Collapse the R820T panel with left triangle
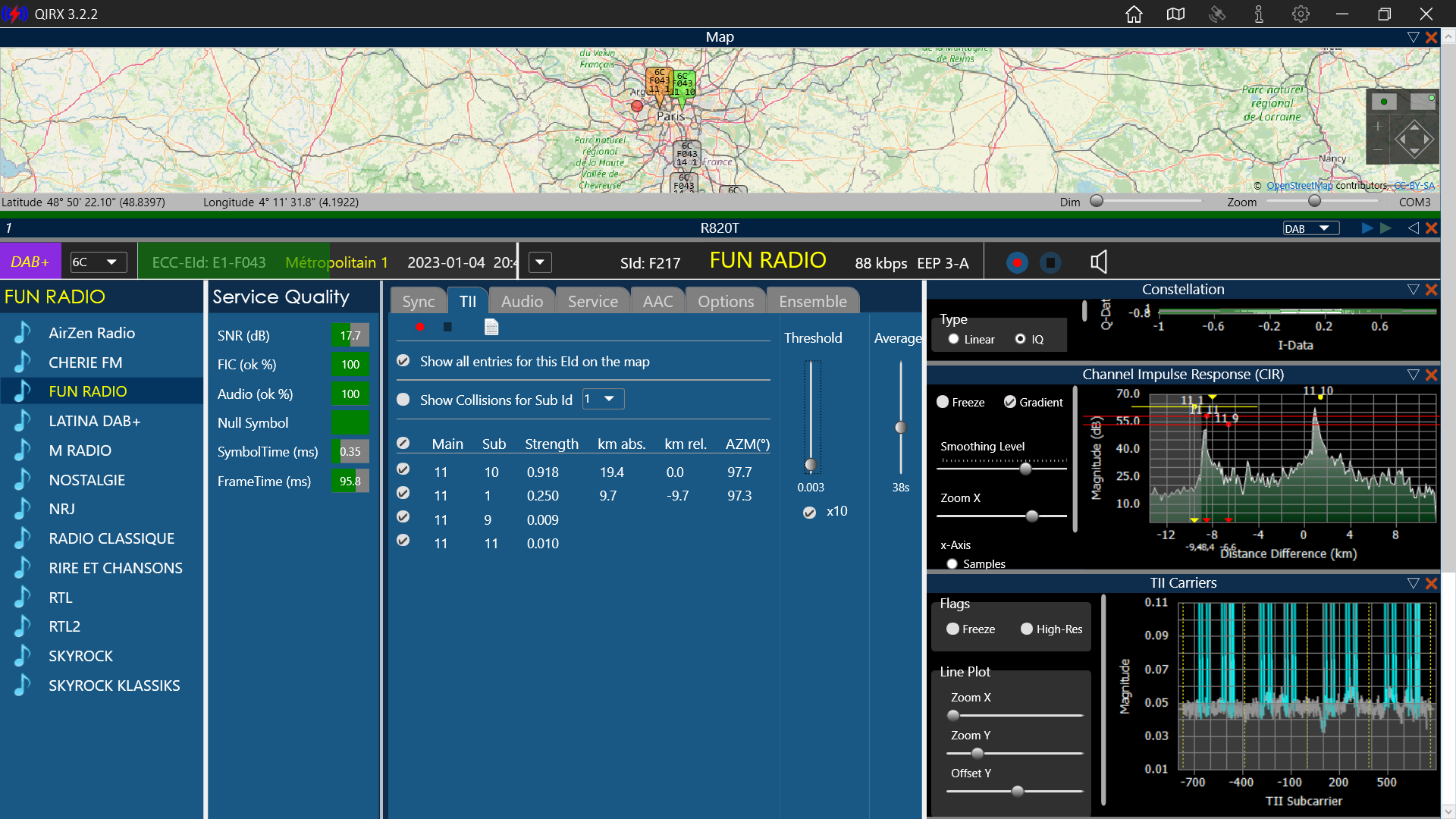 1413,228
